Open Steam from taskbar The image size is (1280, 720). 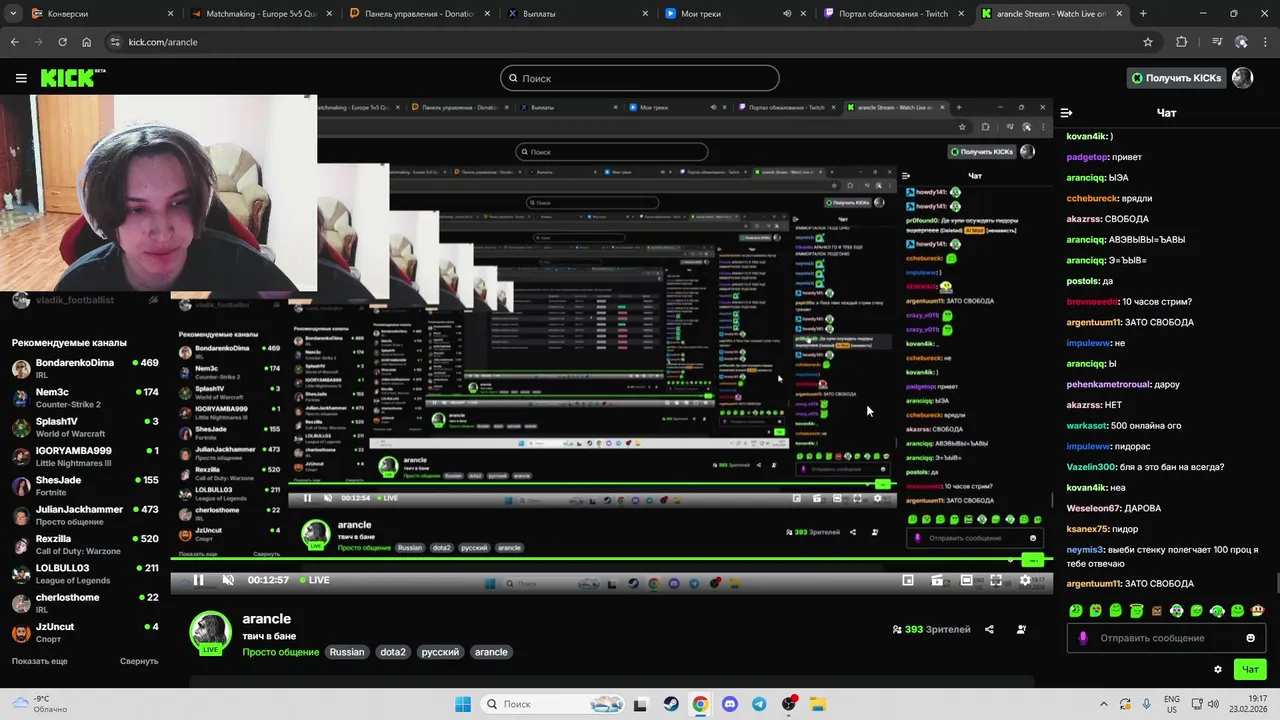[x=671, y=704]
